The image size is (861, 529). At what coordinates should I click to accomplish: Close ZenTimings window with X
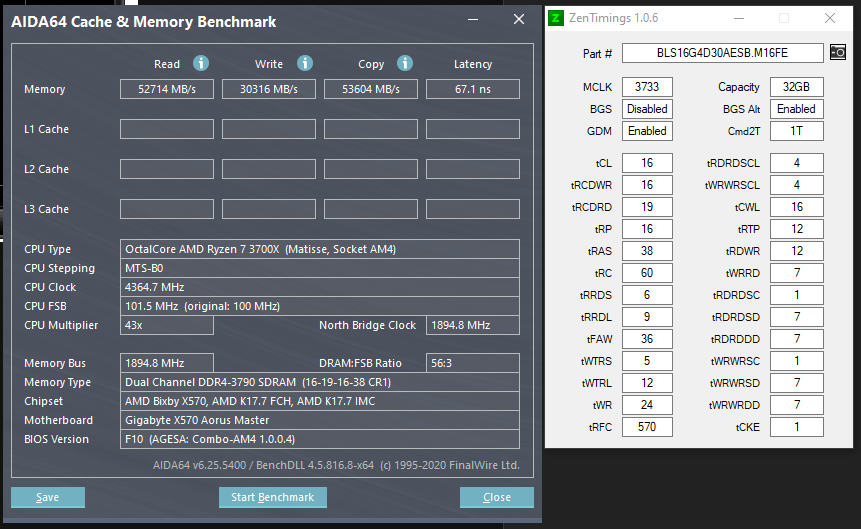[830, 18]
